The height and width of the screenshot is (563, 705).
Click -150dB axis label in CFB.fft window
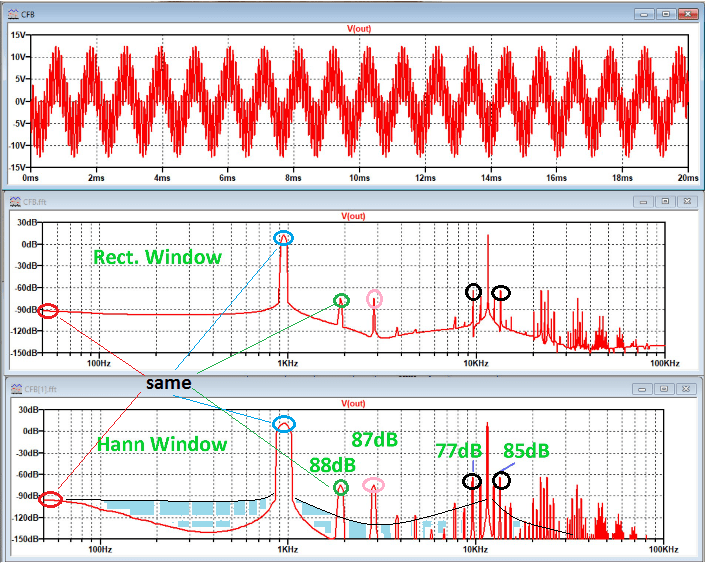coord(25,353)
